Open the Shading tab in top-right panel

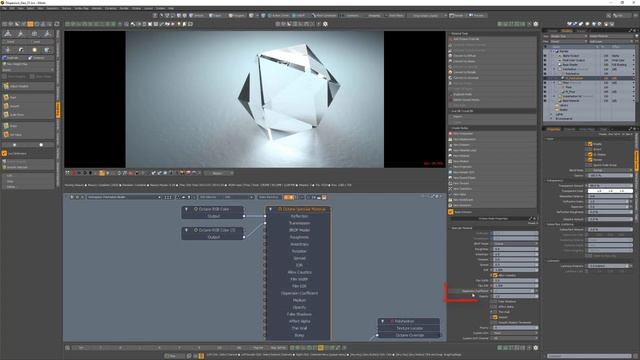[x=567, y=31]
